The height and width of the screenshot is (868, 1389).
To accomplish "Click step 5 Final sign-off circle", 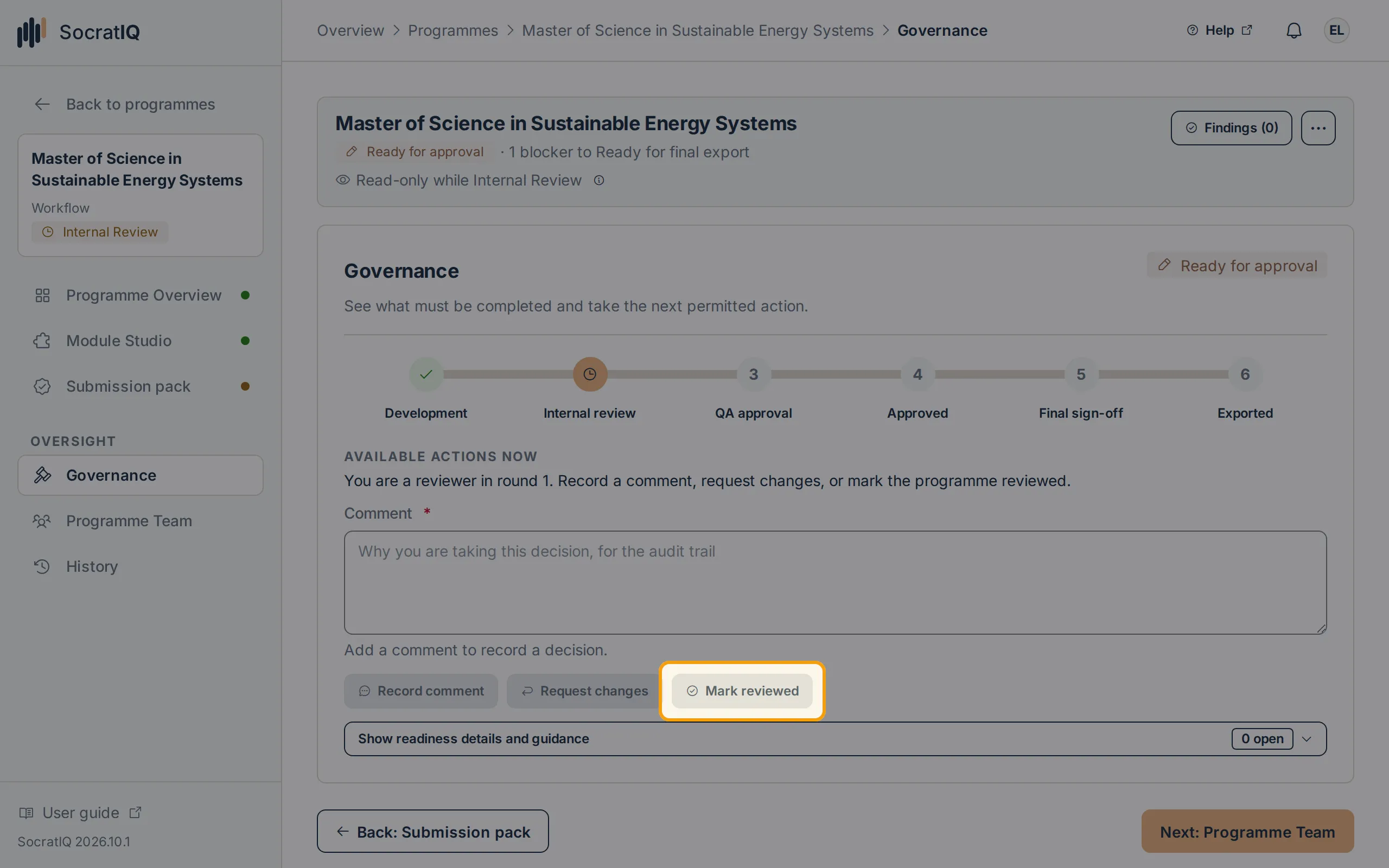I will point(1081,374).
